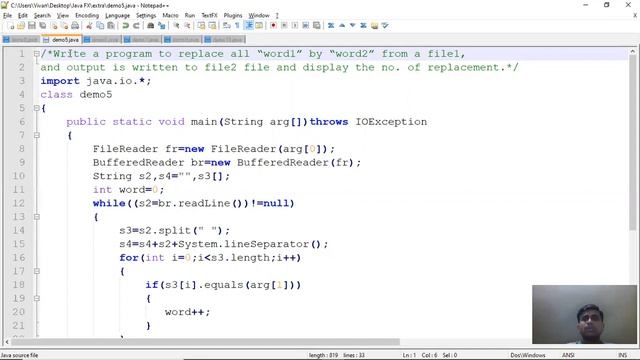
Task: Redo the edit via toolbar arrow
Action: [x=136, y=26]
